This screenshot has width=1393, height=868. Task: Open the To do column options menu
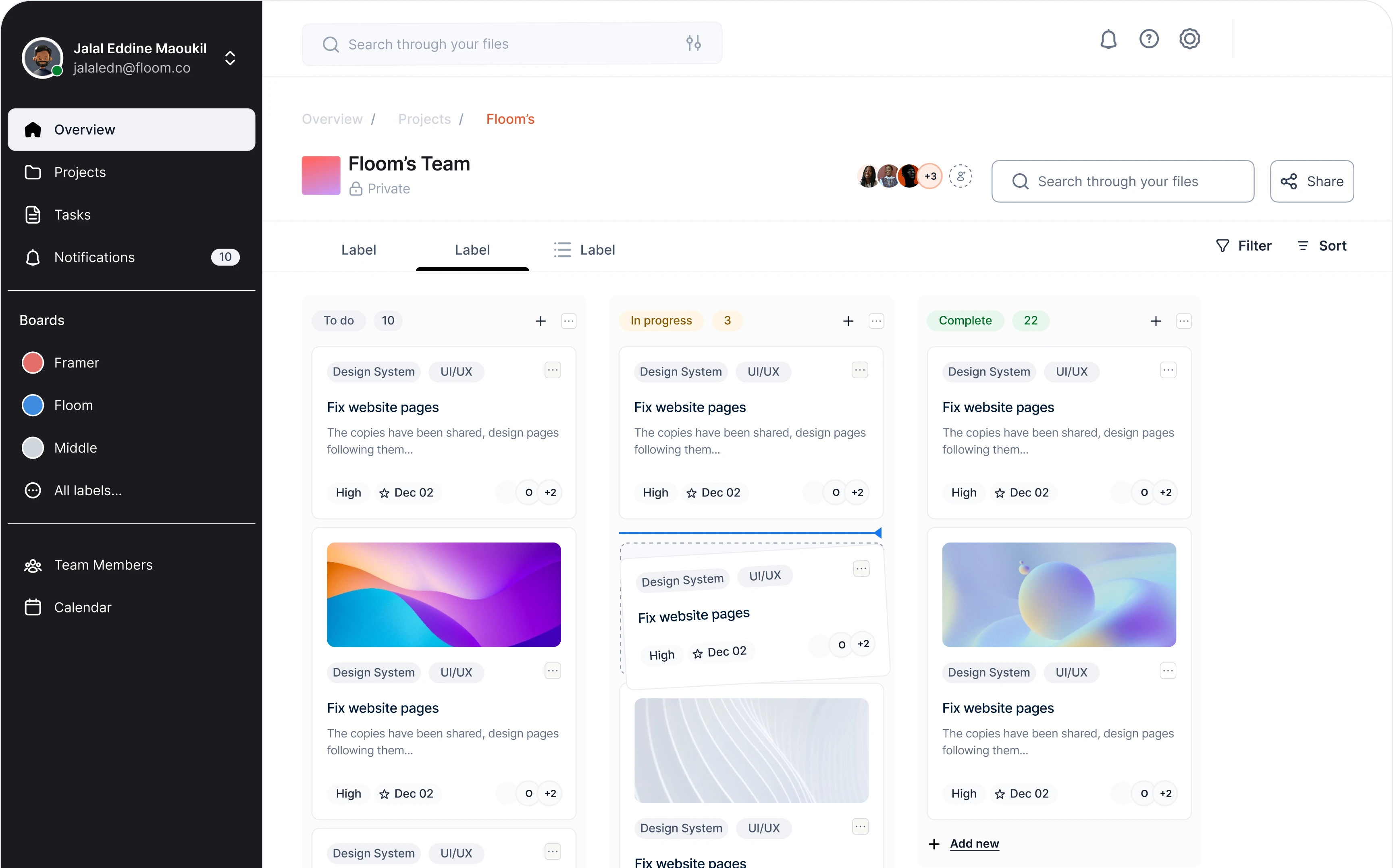[568, 321]
